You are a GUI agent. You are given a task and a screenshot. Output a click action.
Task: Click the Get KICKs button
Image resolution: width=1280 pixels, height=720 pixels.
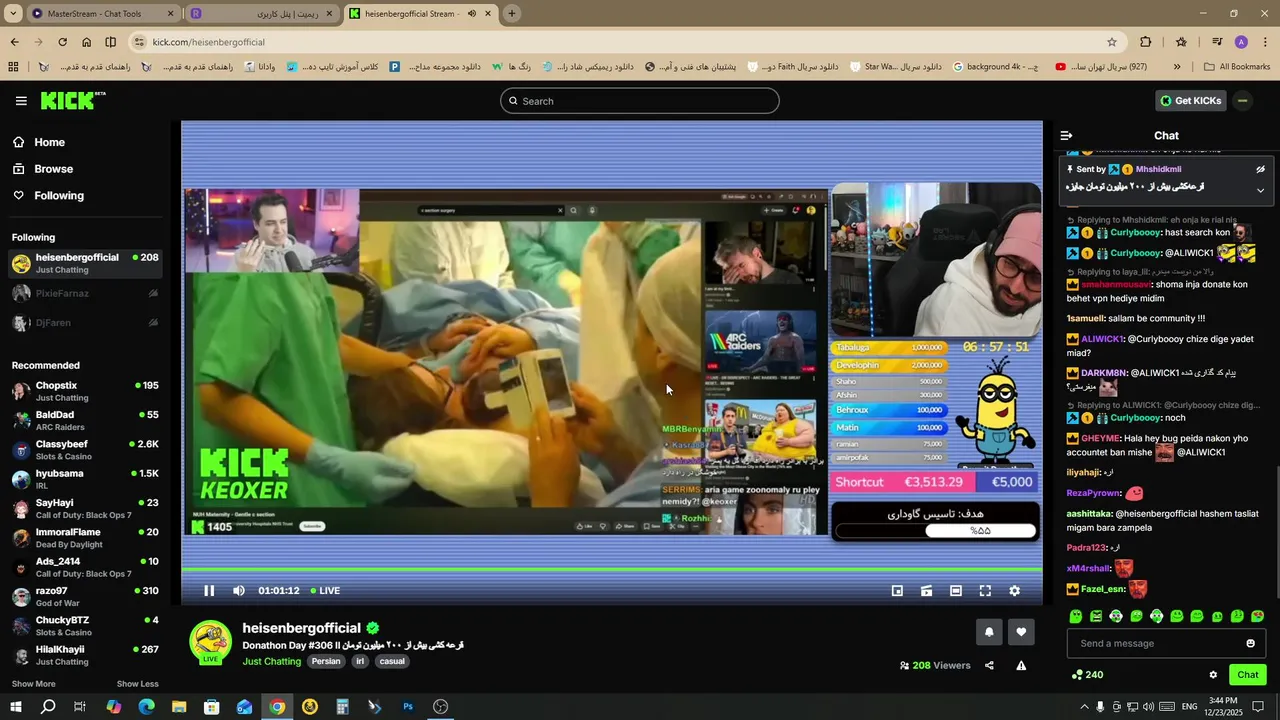pyautogui.click(x=1191, y=101)
